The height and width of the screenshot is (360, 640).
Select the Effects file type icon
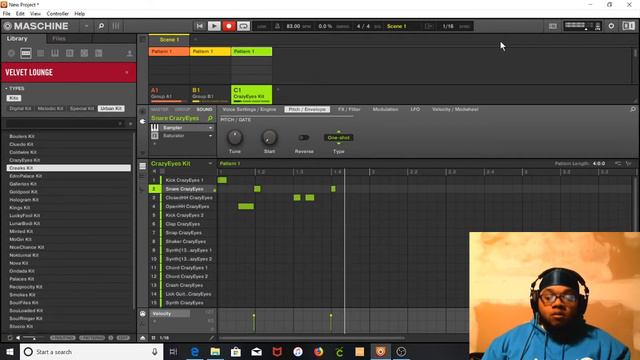69,53
